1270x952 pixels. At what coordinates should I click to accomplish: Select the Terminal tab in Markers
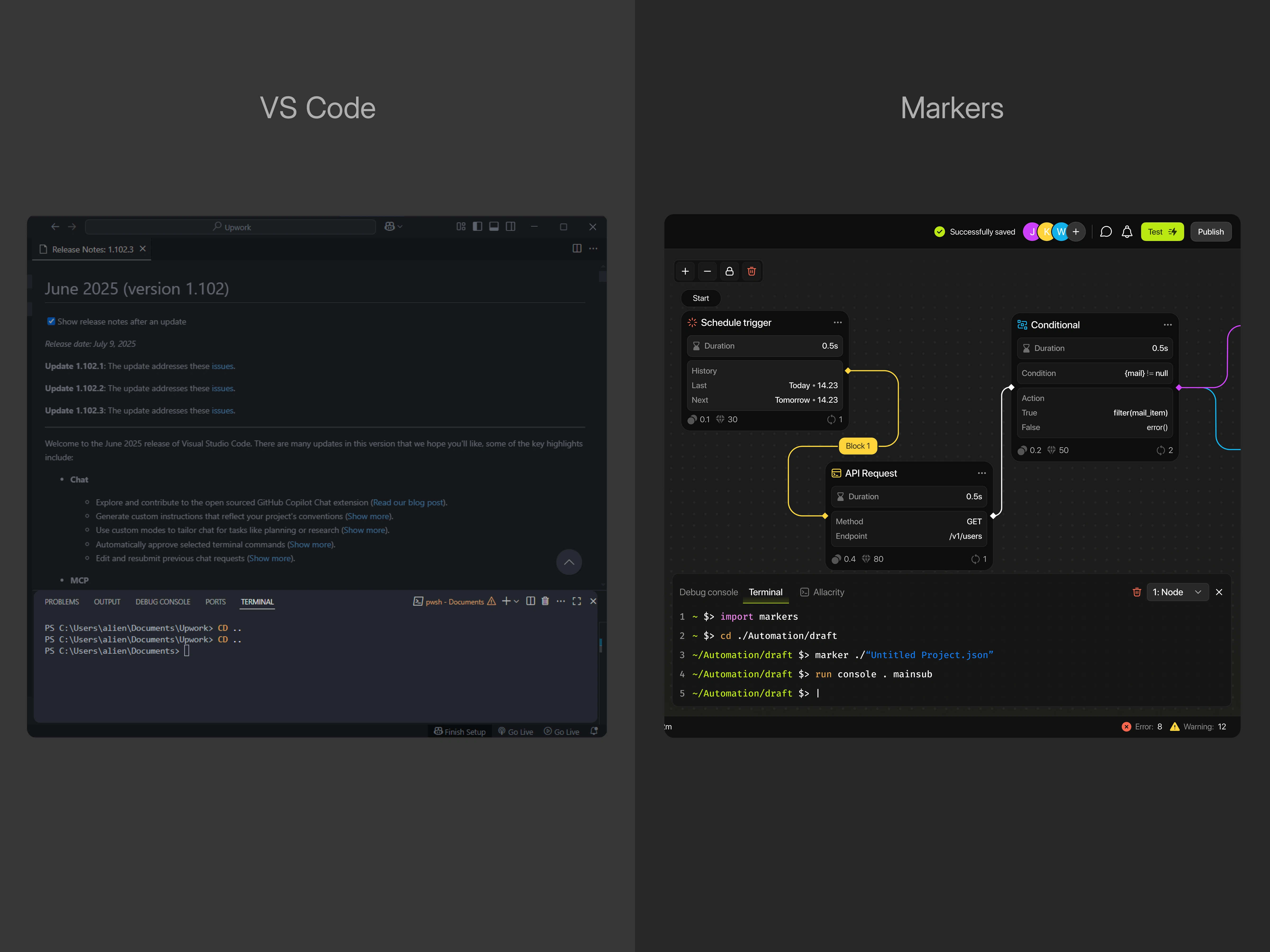pyautogui.click(x=765, y=592)
